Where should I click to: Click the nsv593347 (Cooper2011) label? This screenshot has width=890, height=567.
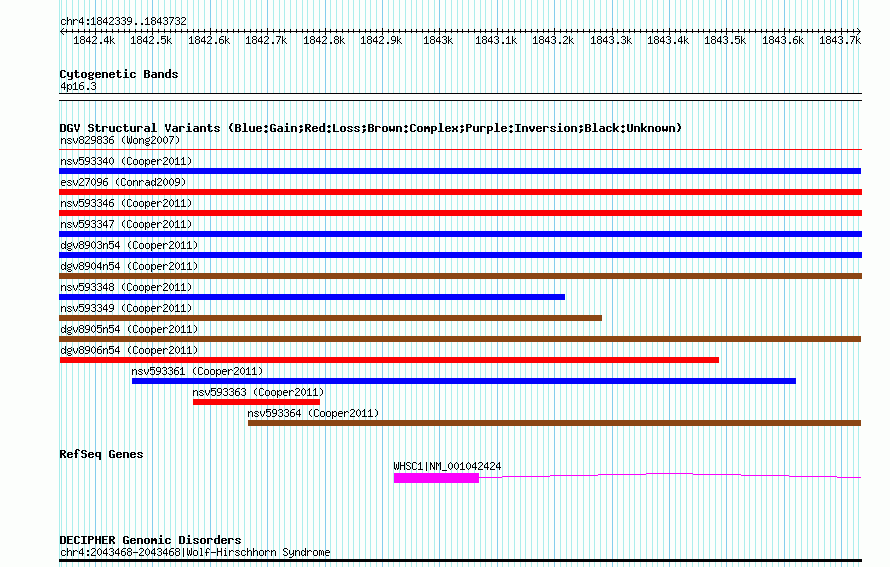126,224
